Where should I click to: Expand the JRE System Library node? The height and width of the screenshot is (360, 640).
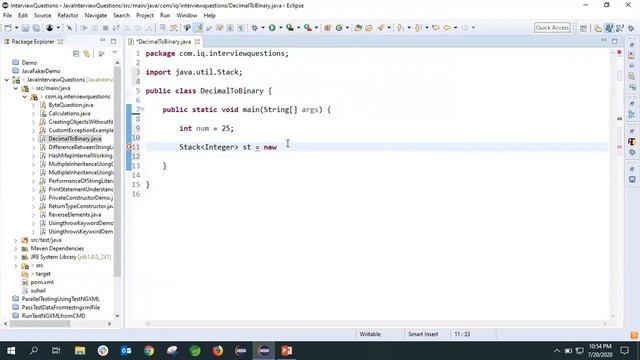click(x=16, y=257)
